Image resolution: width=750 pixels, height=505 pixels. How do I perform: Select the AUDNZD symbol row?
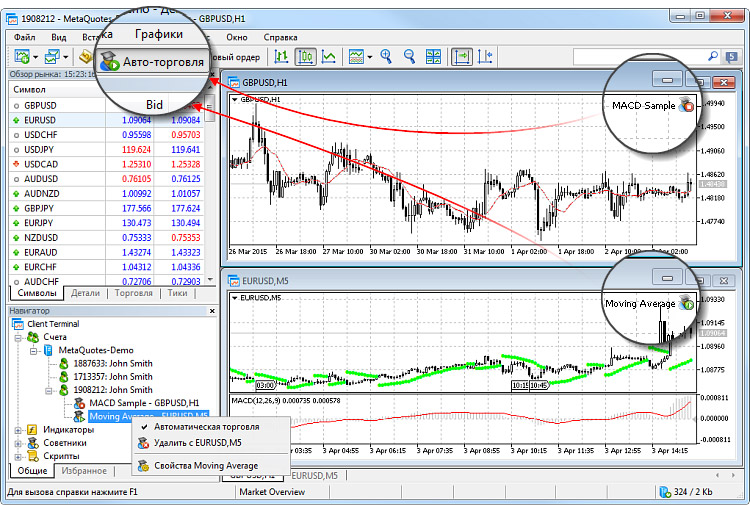107,194
